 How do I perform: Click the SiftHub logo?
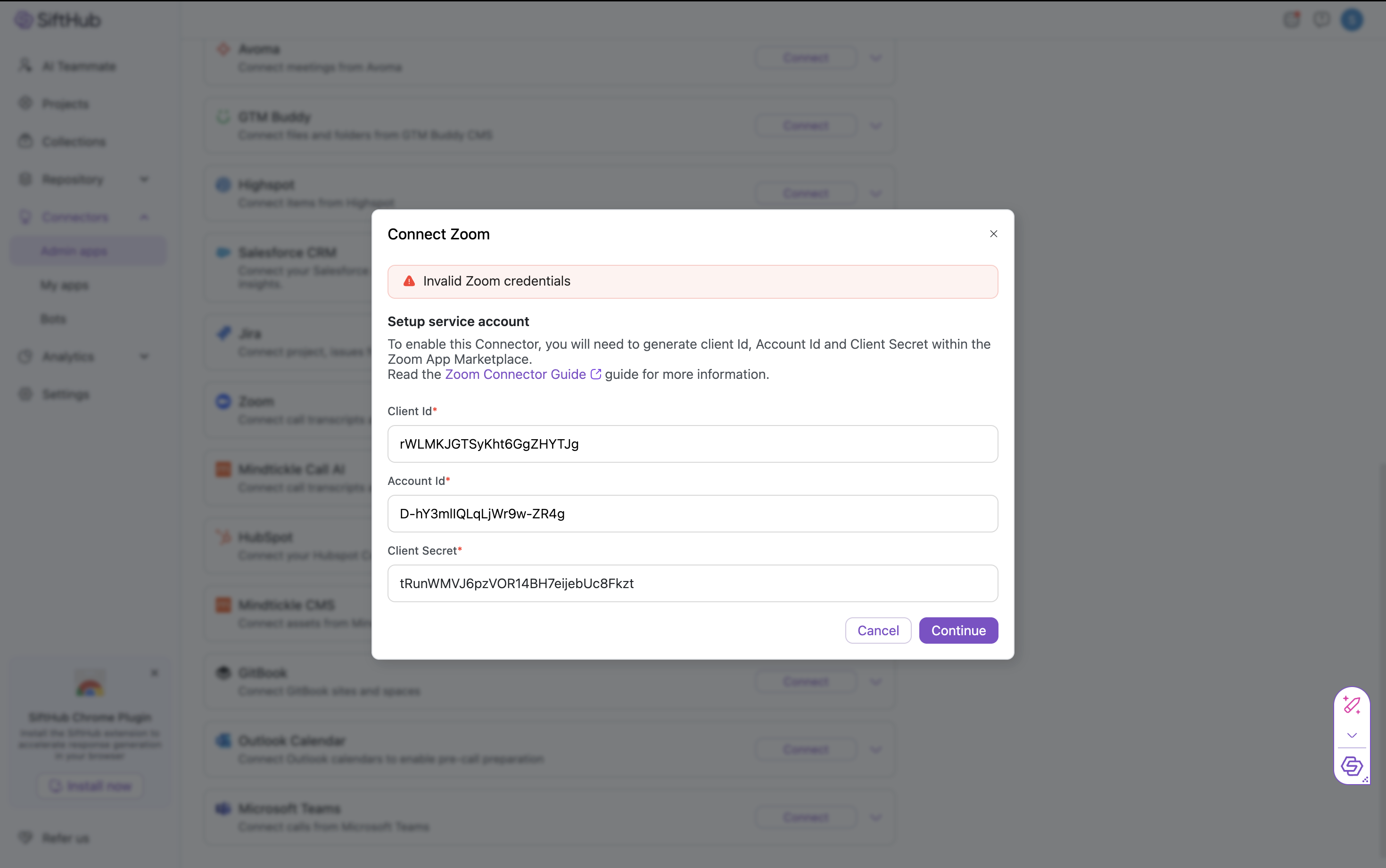click(58, 20)
